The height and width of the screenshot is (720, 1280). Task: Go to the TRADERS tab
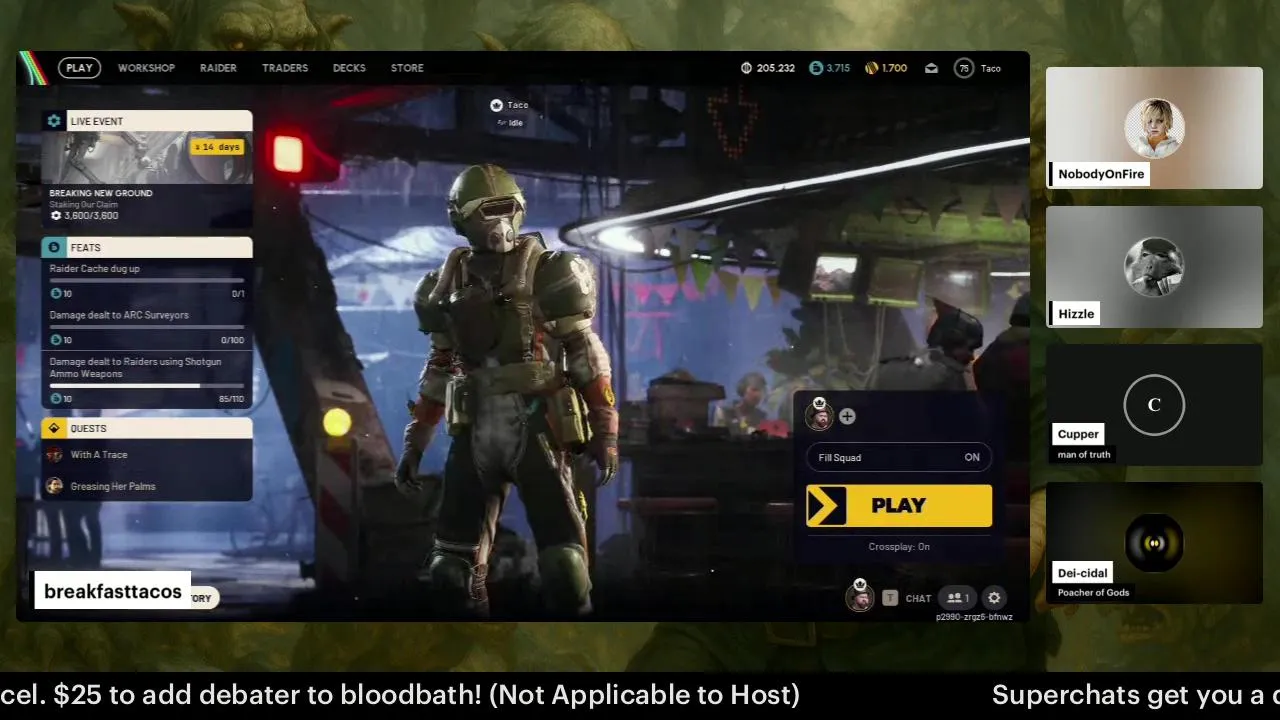tap(285, 68)
